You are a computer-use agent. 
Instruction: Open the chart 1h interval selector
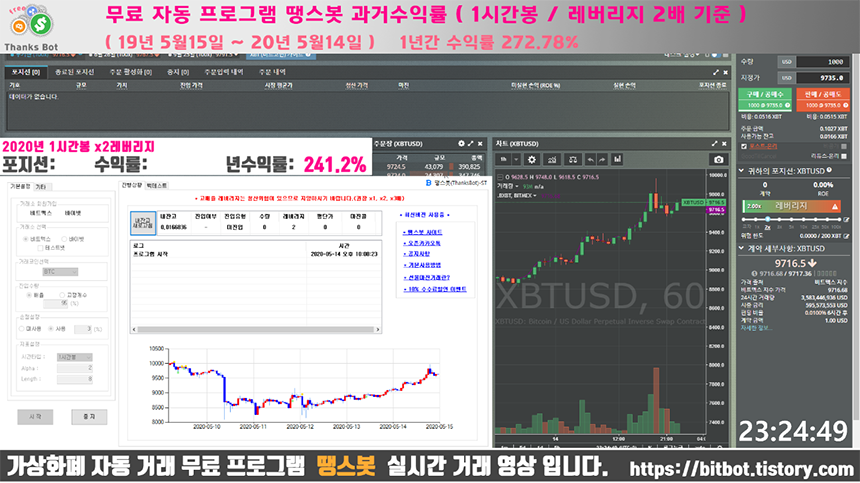pyautogui.click(x=503, y=160)
